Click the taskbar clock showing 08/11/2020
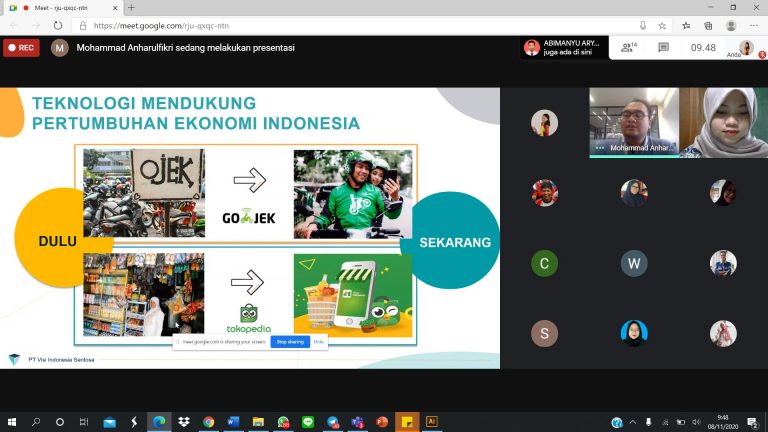Viewport: 768px width, 432px height. click(x=723, y=422)
